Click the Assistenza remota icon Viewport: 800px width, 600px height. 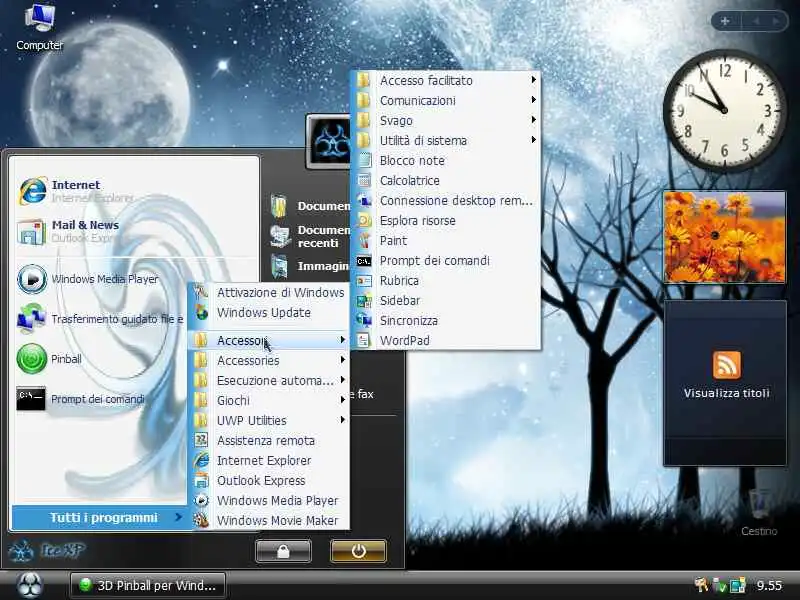[201, 440]
